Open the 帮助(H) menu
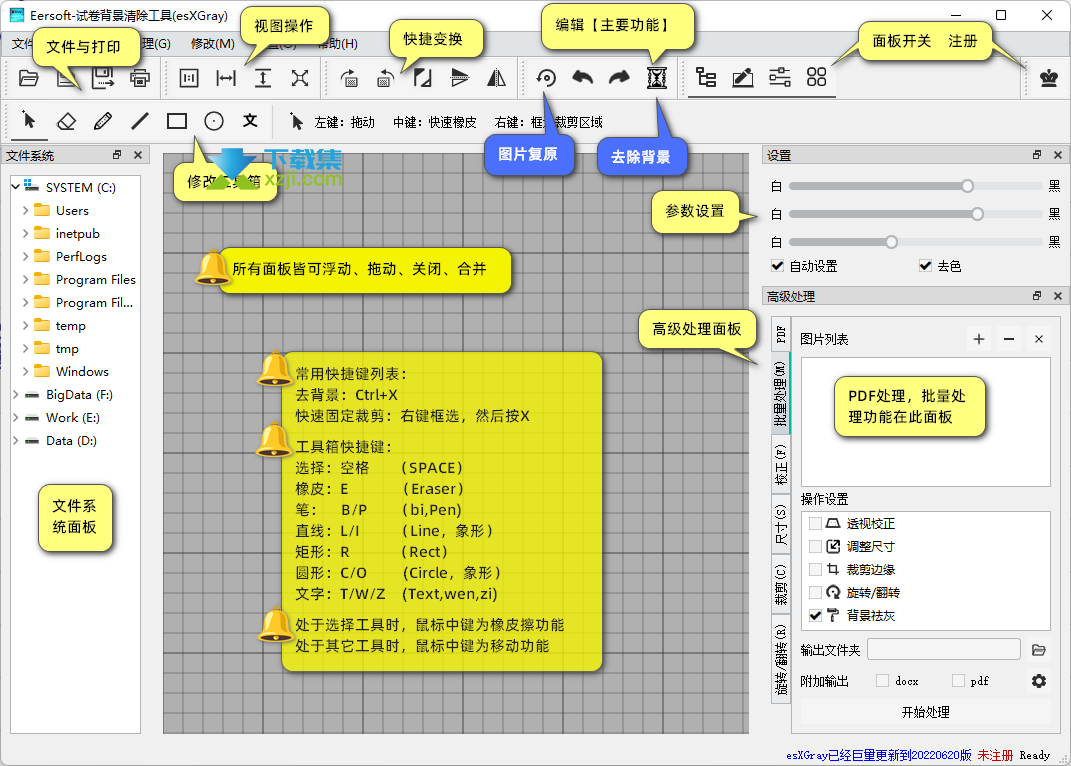This screenshot has width=1071, height=766. point(337,44)
